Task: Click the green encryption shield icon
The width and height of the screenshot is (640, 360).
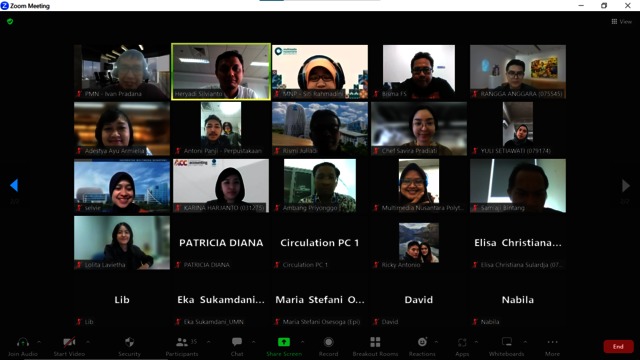Action: tap(10, 21)
